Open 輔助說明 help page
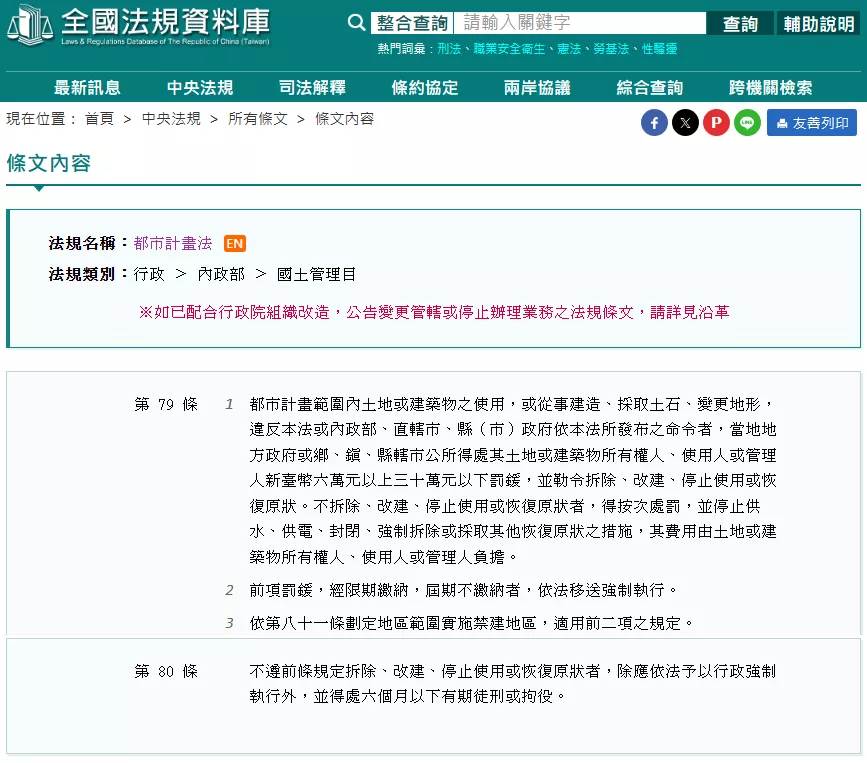The image size is (867, 763). (x=819, y=24)
